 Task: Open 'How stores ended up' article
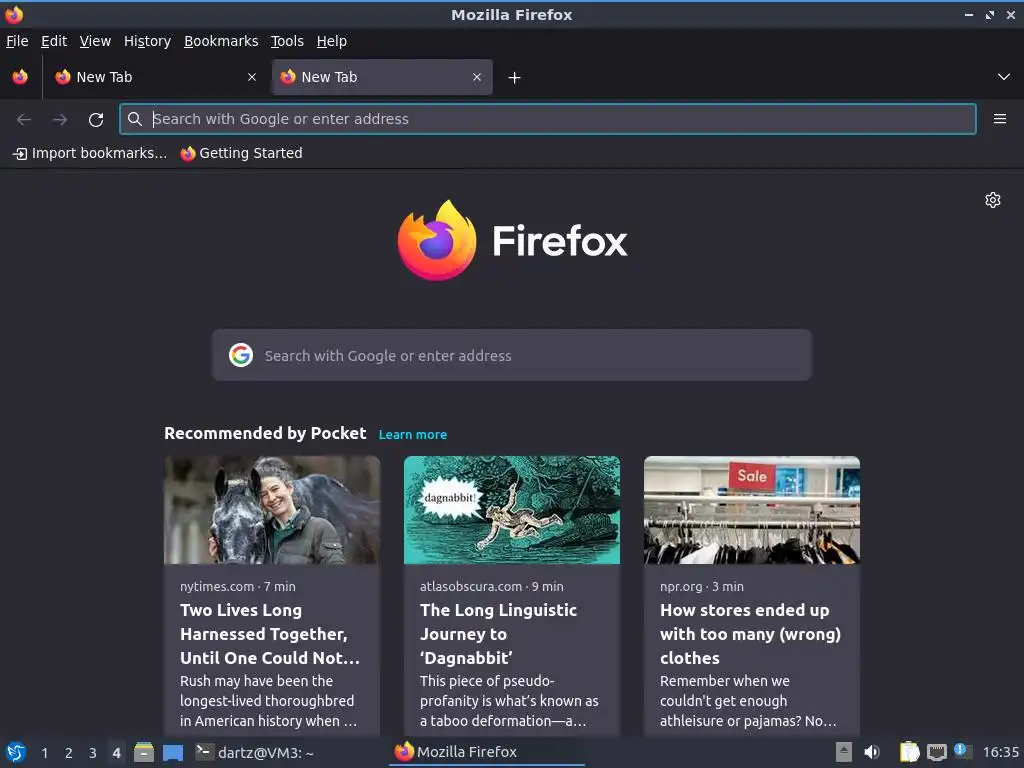(x=750, y=633)
